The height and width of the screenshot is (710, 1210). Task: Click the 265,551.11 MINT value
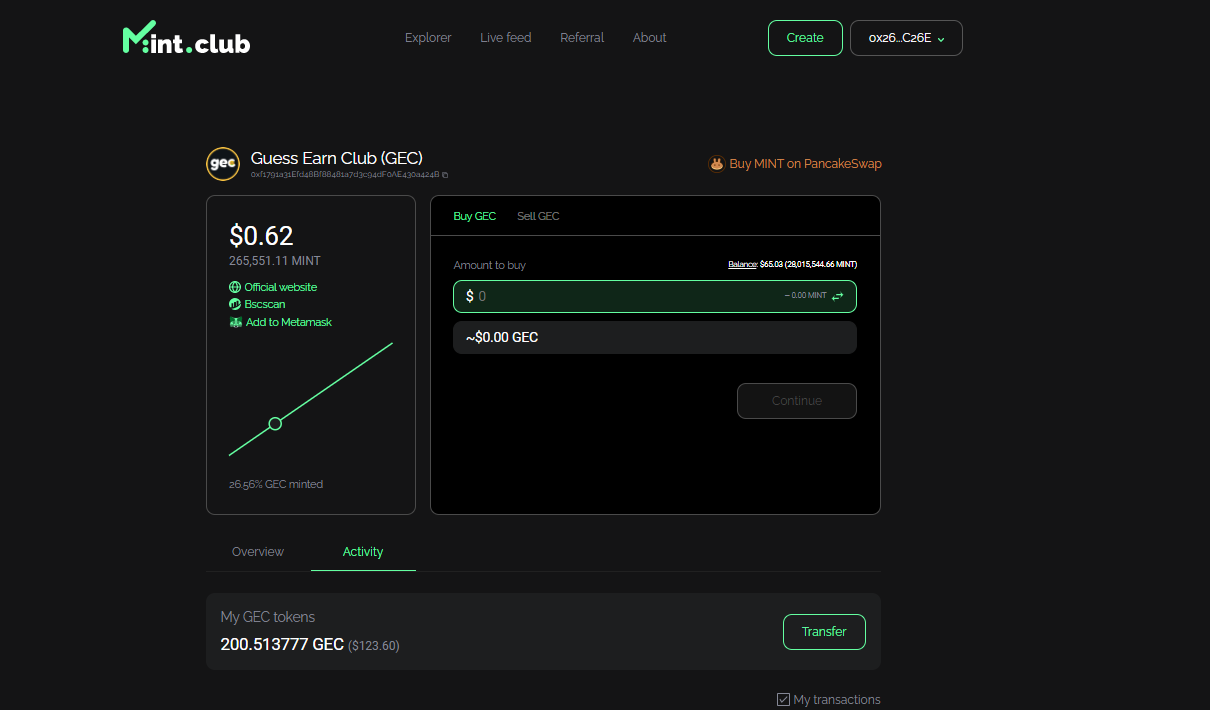click(275, 261)
